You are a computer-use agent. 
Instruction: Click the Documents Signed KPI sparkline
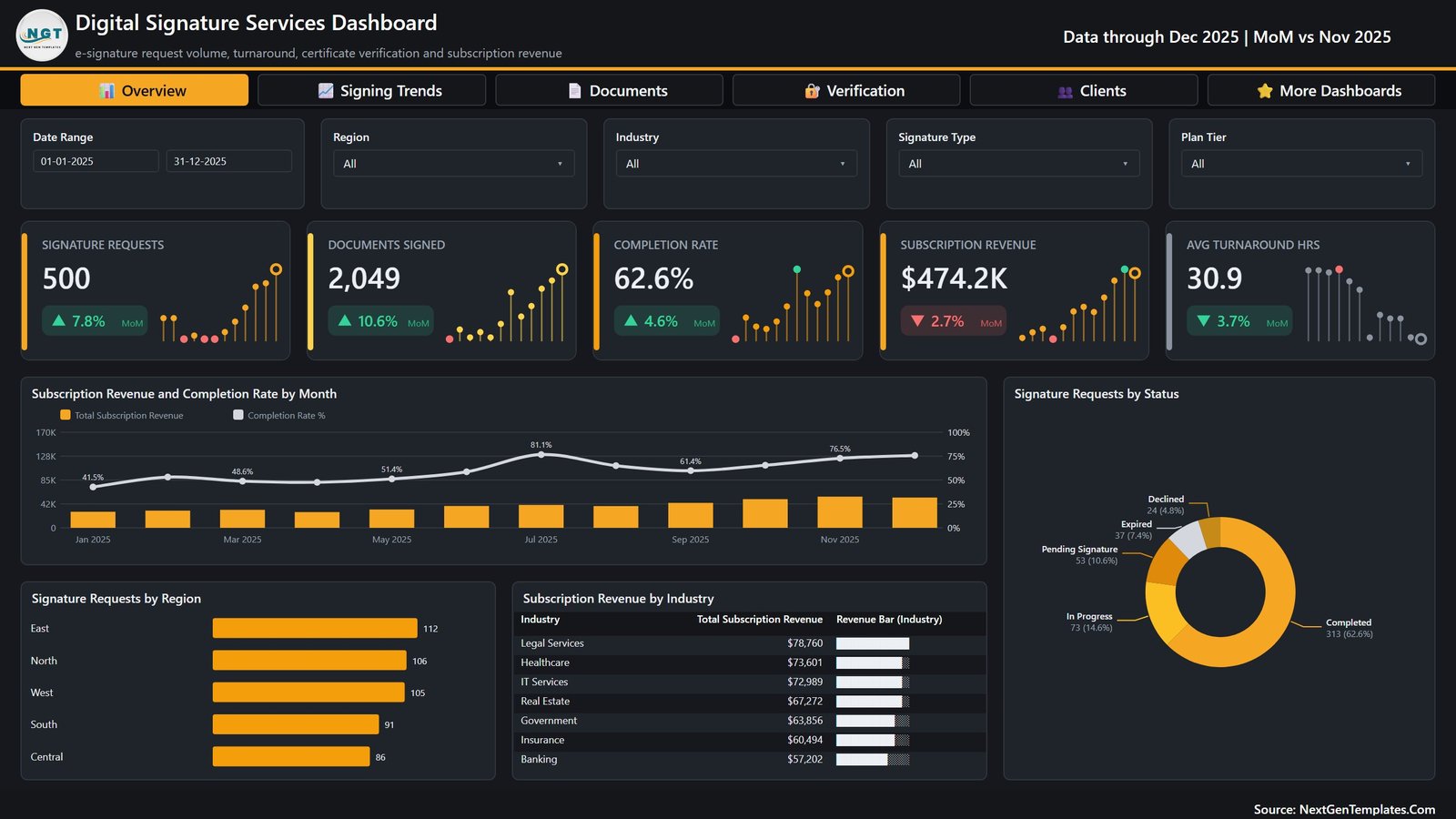click(507, 305)
